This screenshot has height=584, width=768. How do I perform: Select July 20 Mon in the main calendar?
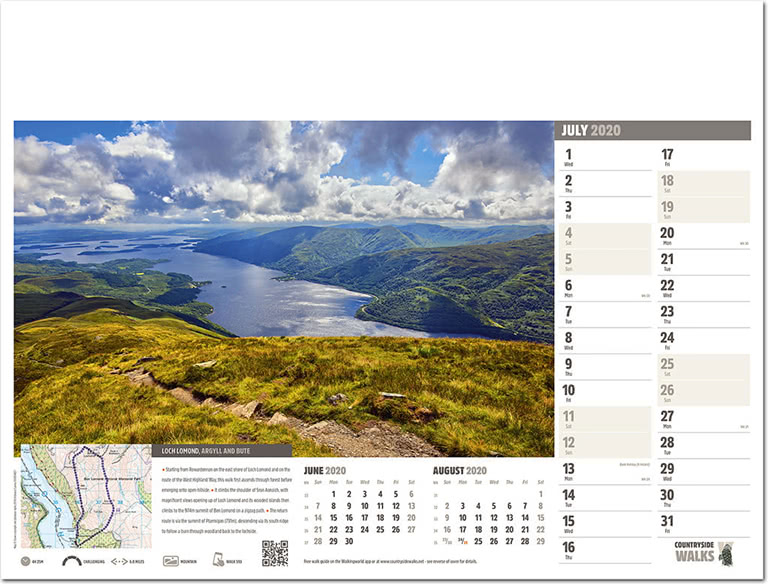click(703, 236)
